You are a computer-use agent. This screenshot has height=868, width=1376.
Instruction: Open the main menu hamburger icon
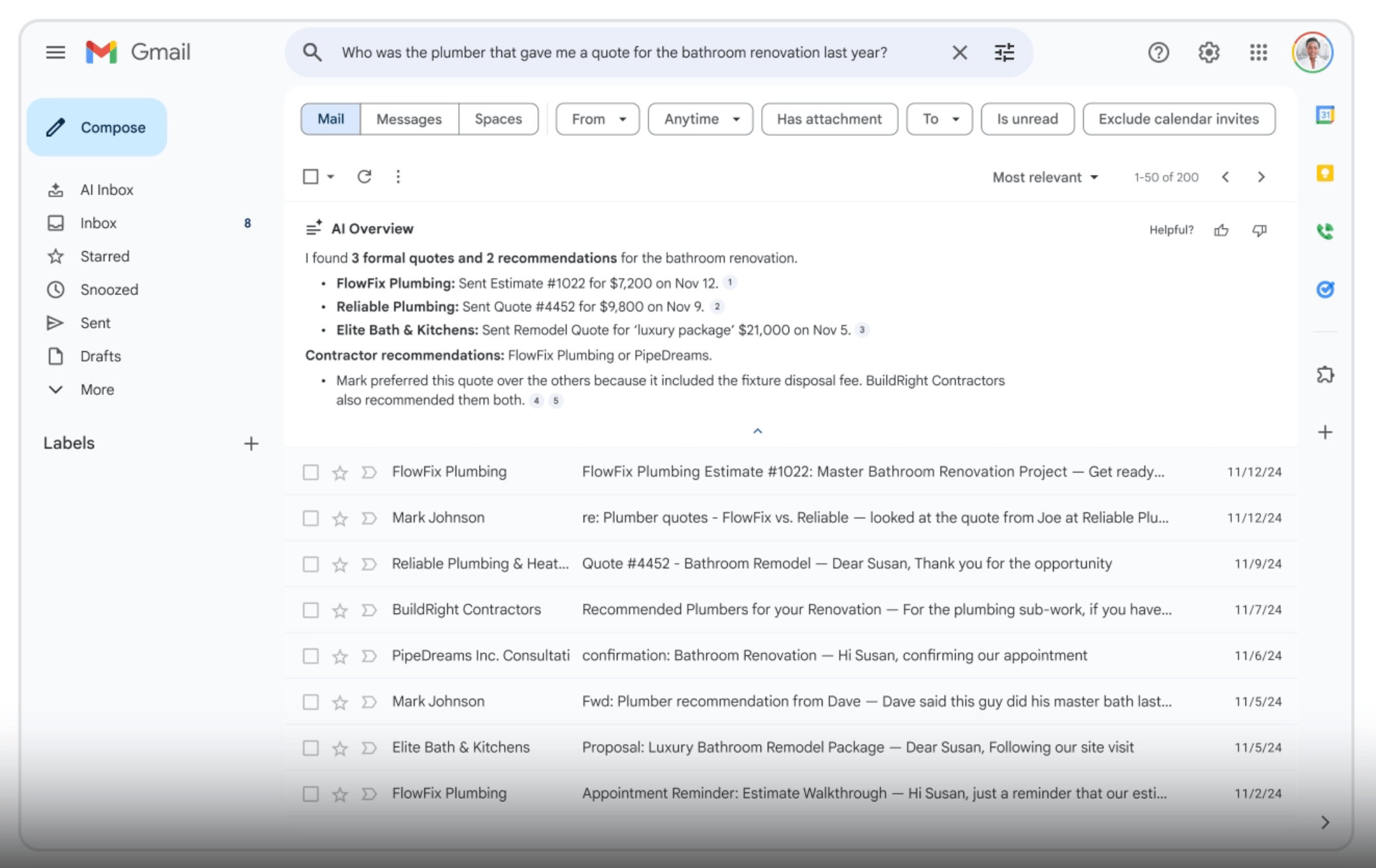tap(55, 52)
